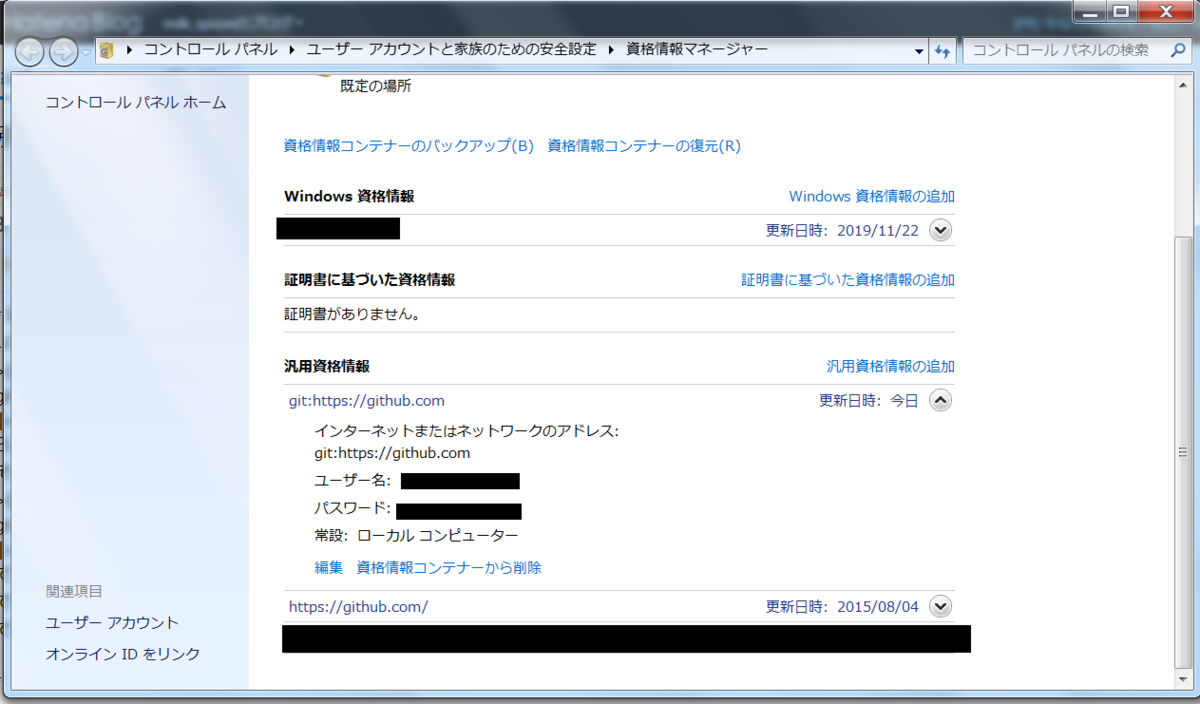The image size is (1200, 704).
Task: Open 資格情報コンテナーのバックアップ(B) link
Action: pyautogui.click(x=410, y=146)
